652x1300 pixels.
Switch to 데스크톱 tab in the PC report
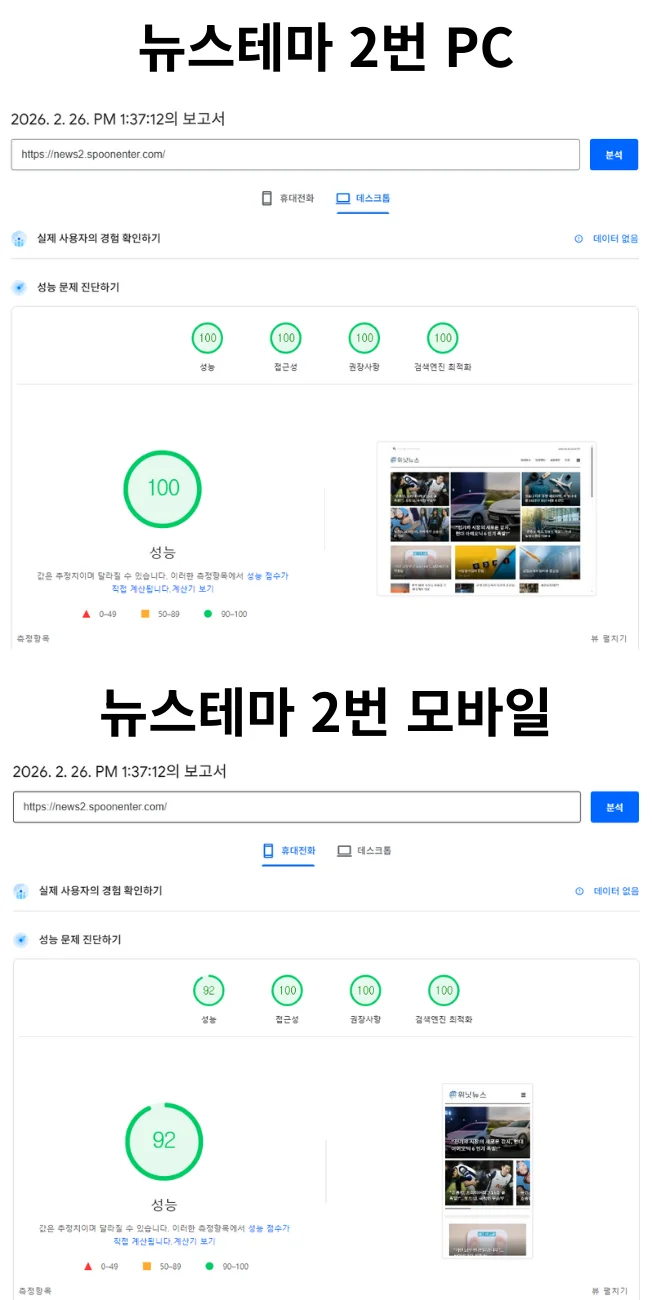(x=362, y=198)
